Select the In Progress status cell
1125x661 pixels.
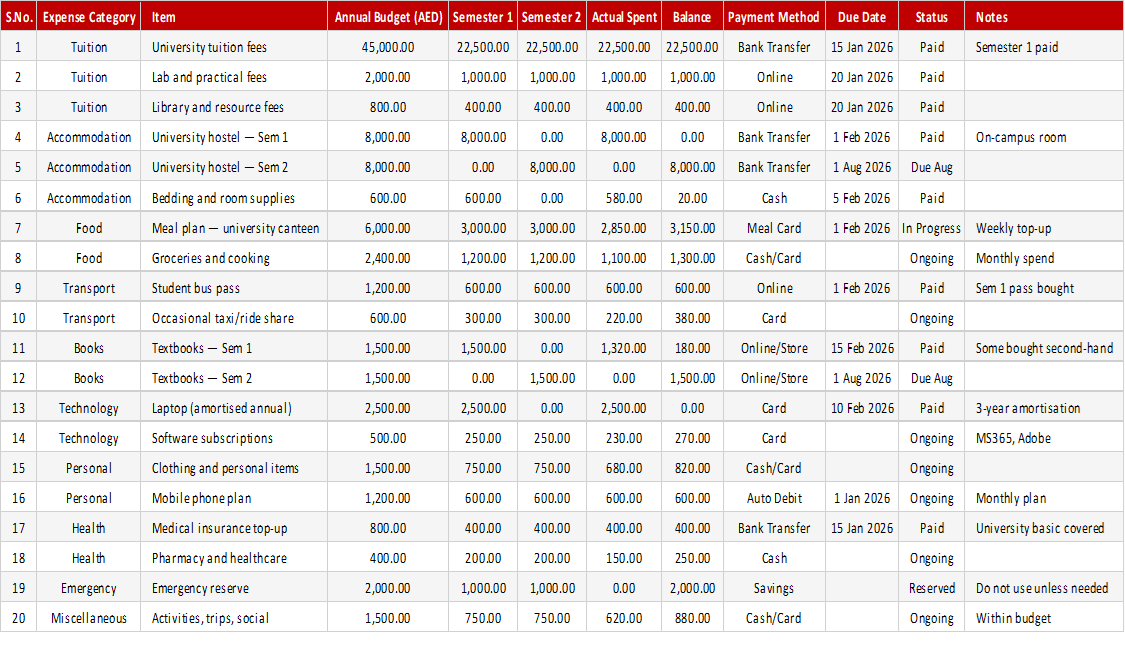click(931, 228)
